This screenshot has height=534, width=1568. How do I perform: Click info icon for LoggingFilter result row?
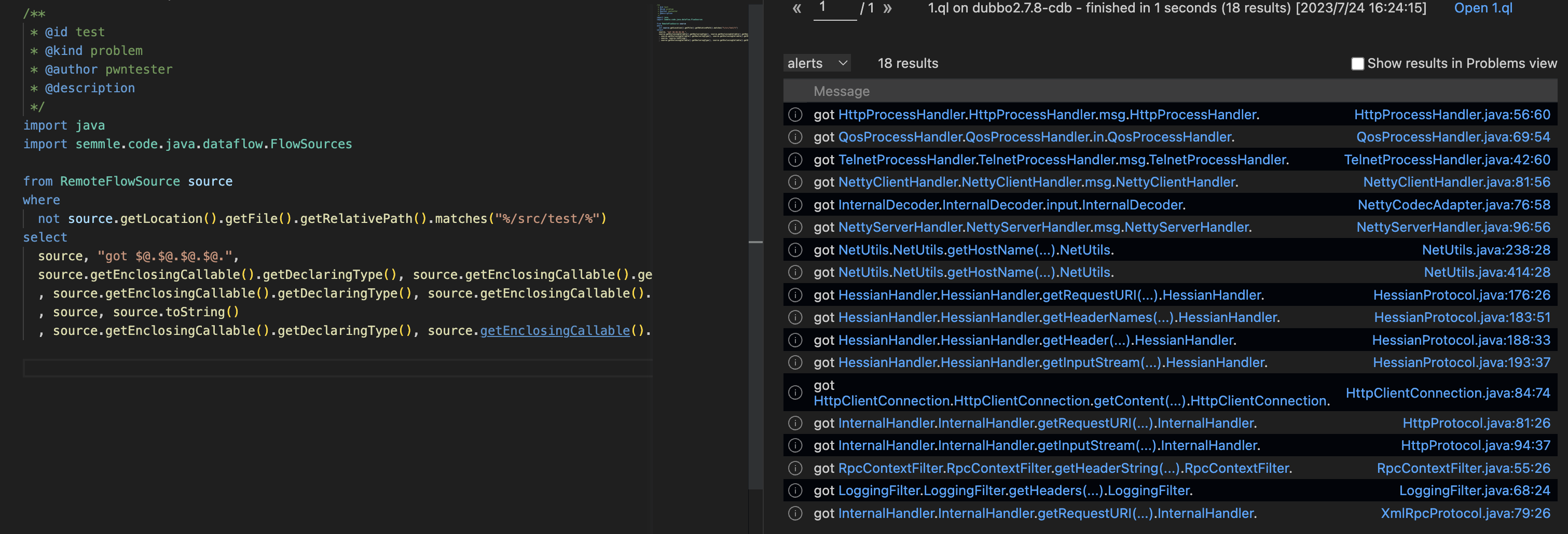point(795,490)
